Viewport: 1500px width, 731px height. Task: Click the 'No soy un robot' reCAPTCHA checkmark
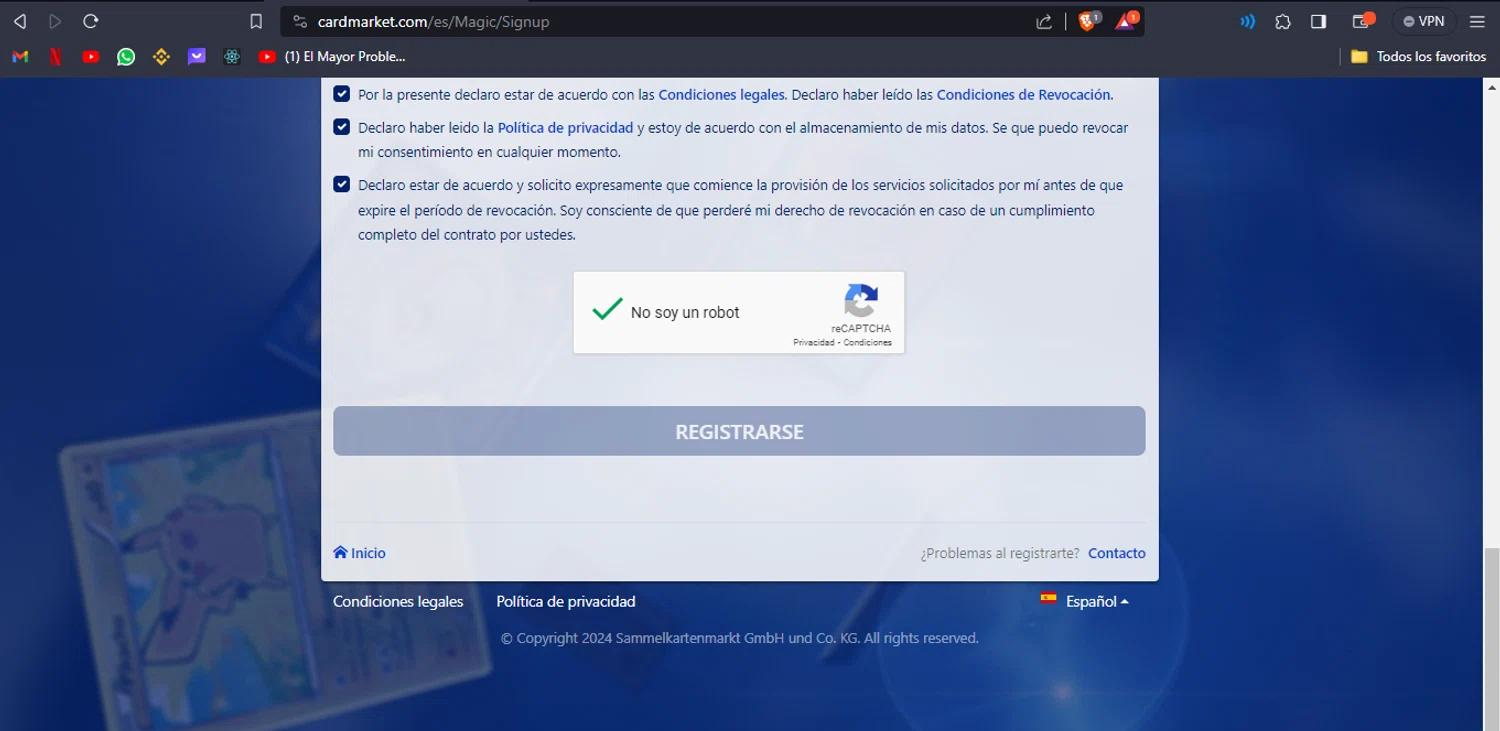[607, 309]
